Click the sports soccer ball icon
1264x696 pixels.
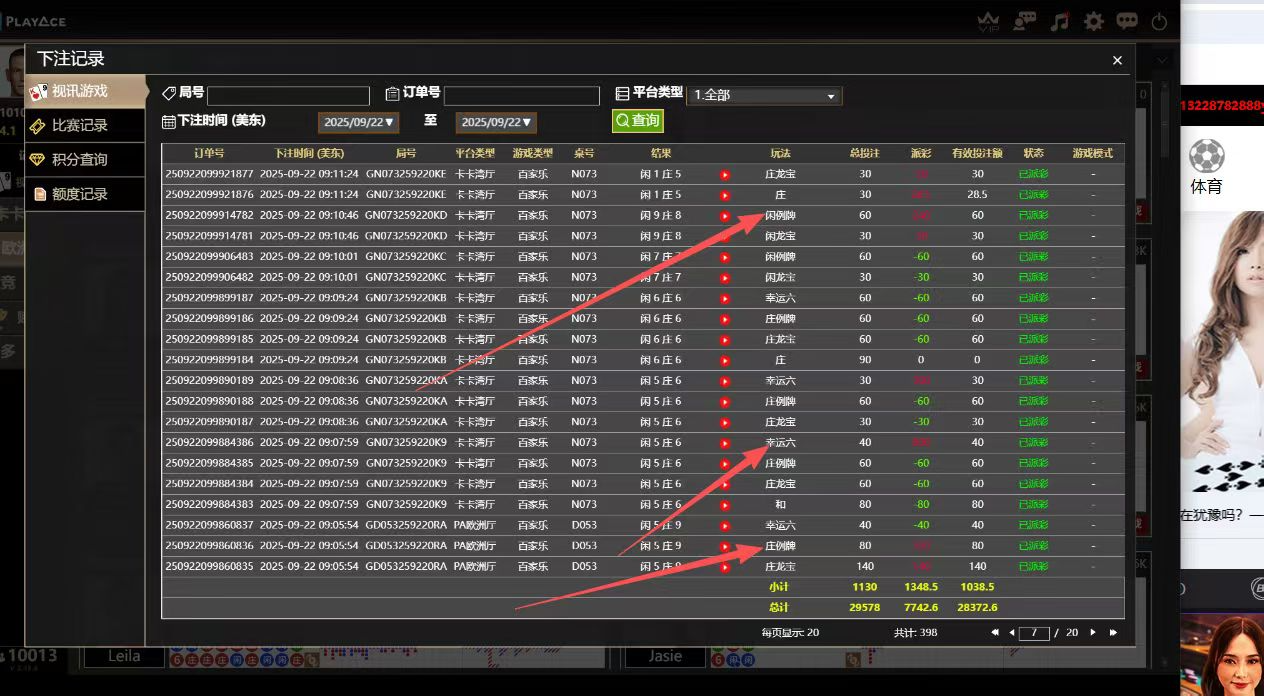[x=1206, y=156]
